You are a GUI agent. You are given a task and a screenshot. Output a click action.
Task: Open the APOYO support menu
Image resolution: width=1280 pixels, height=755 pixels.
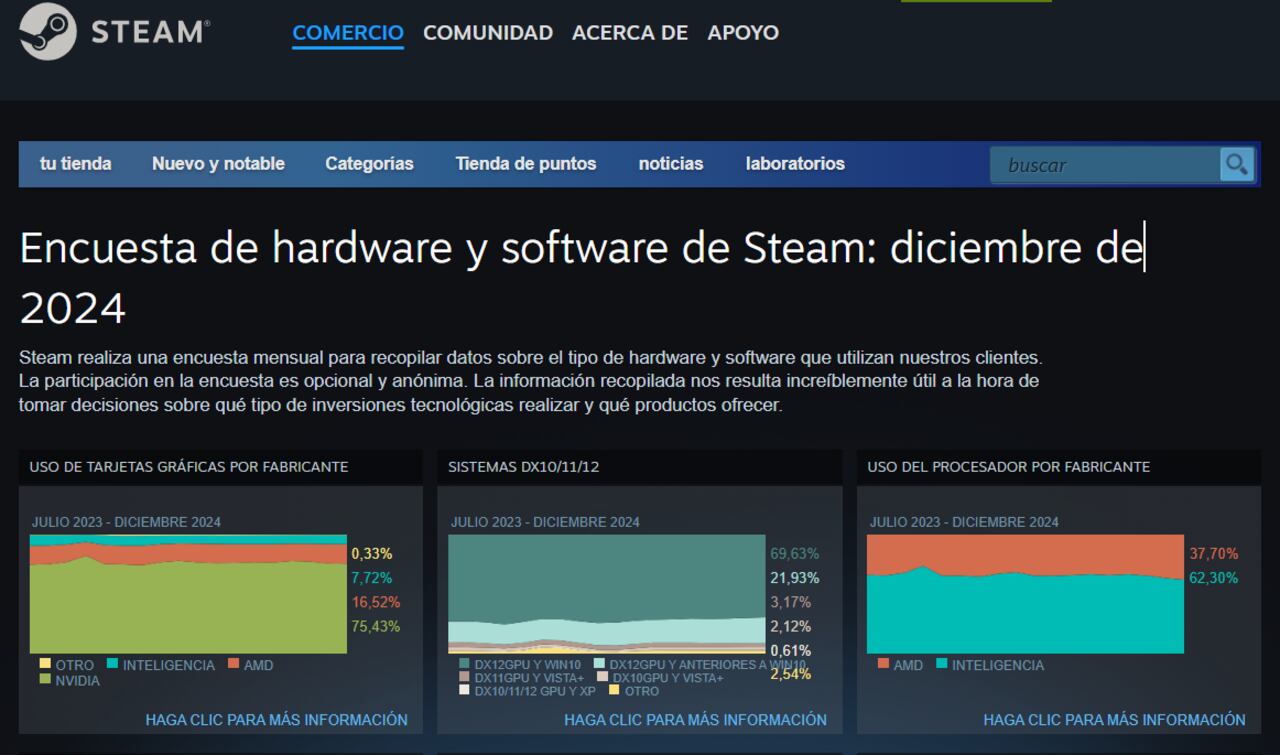[743, 32]
